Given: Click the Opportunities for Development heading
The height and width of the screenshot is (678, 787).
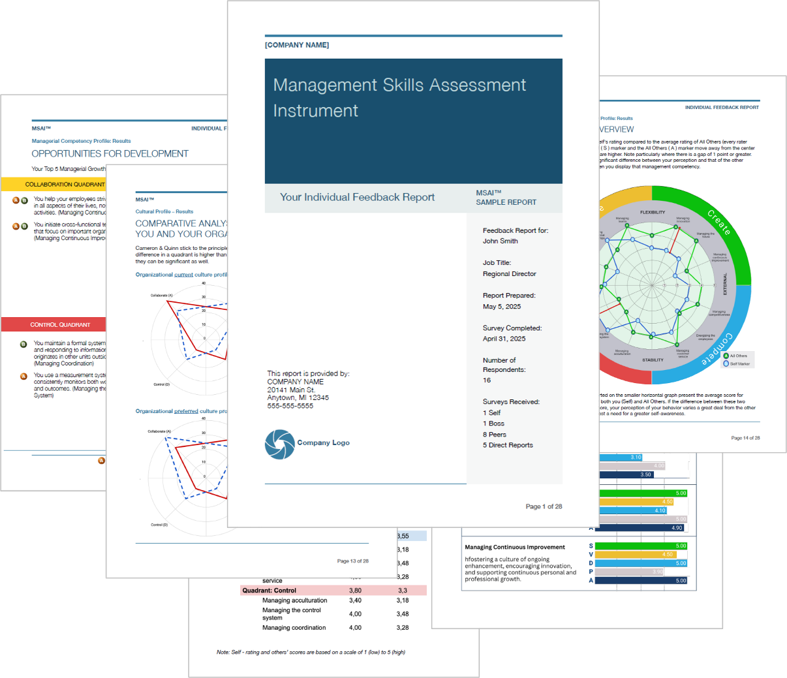Looking at the screenshot, I should 110,154.
